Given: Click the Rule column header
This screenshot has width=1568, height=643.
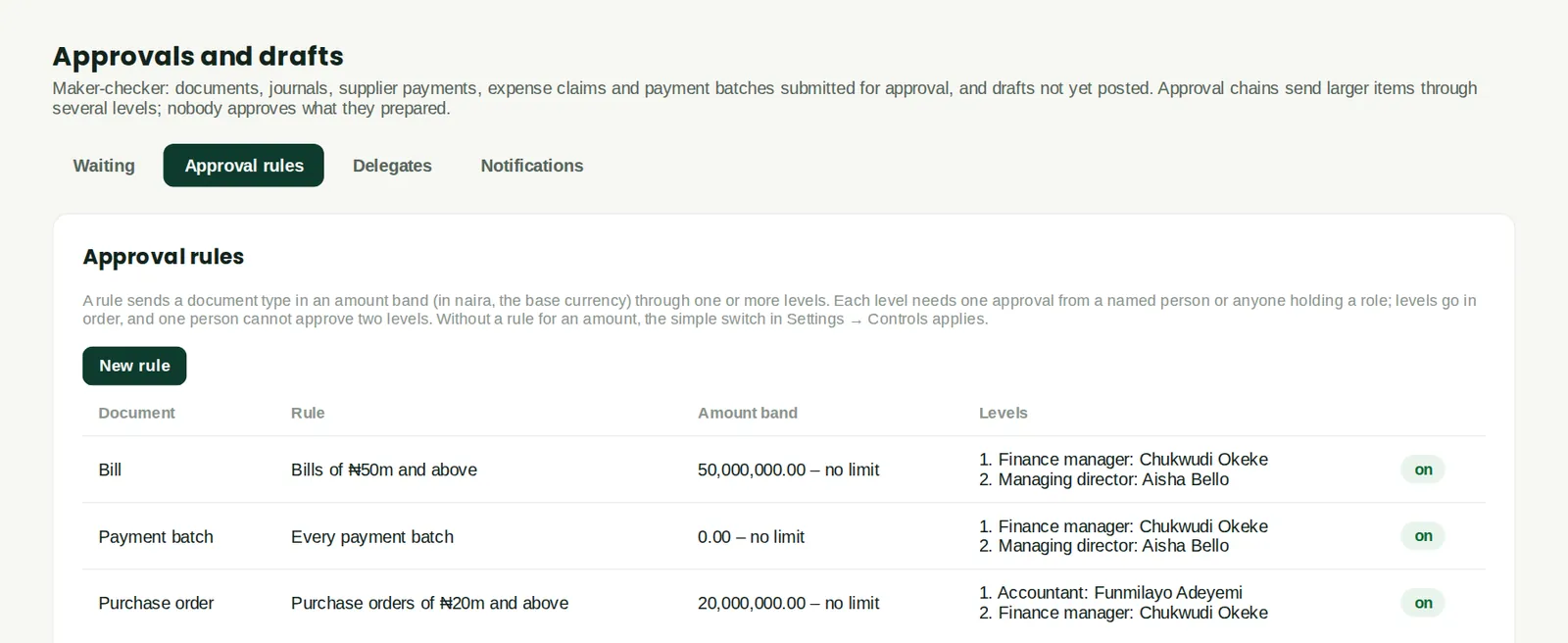Looking at the screenshot, I should click(308, 413).
